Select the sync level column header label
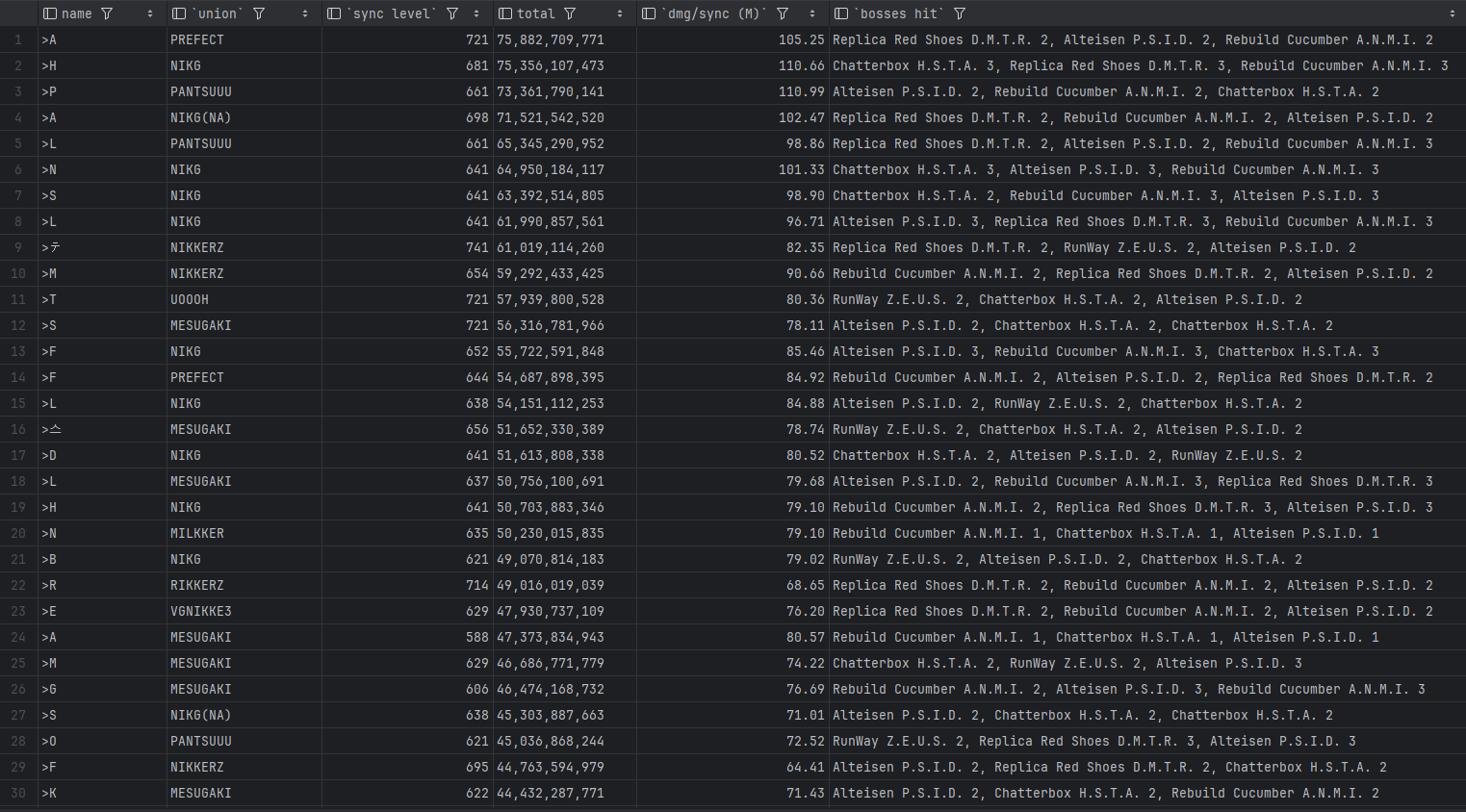Image resolution: width=1466 pixels, height=812 pixels. 392,13
